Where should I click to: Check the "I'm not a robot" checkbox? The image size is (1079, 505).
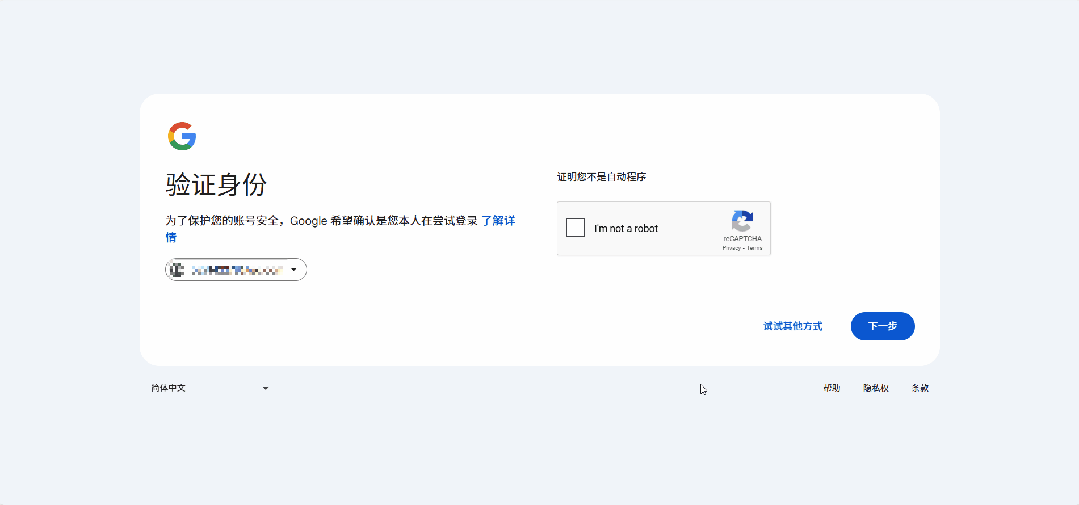[x=575, y=228]
